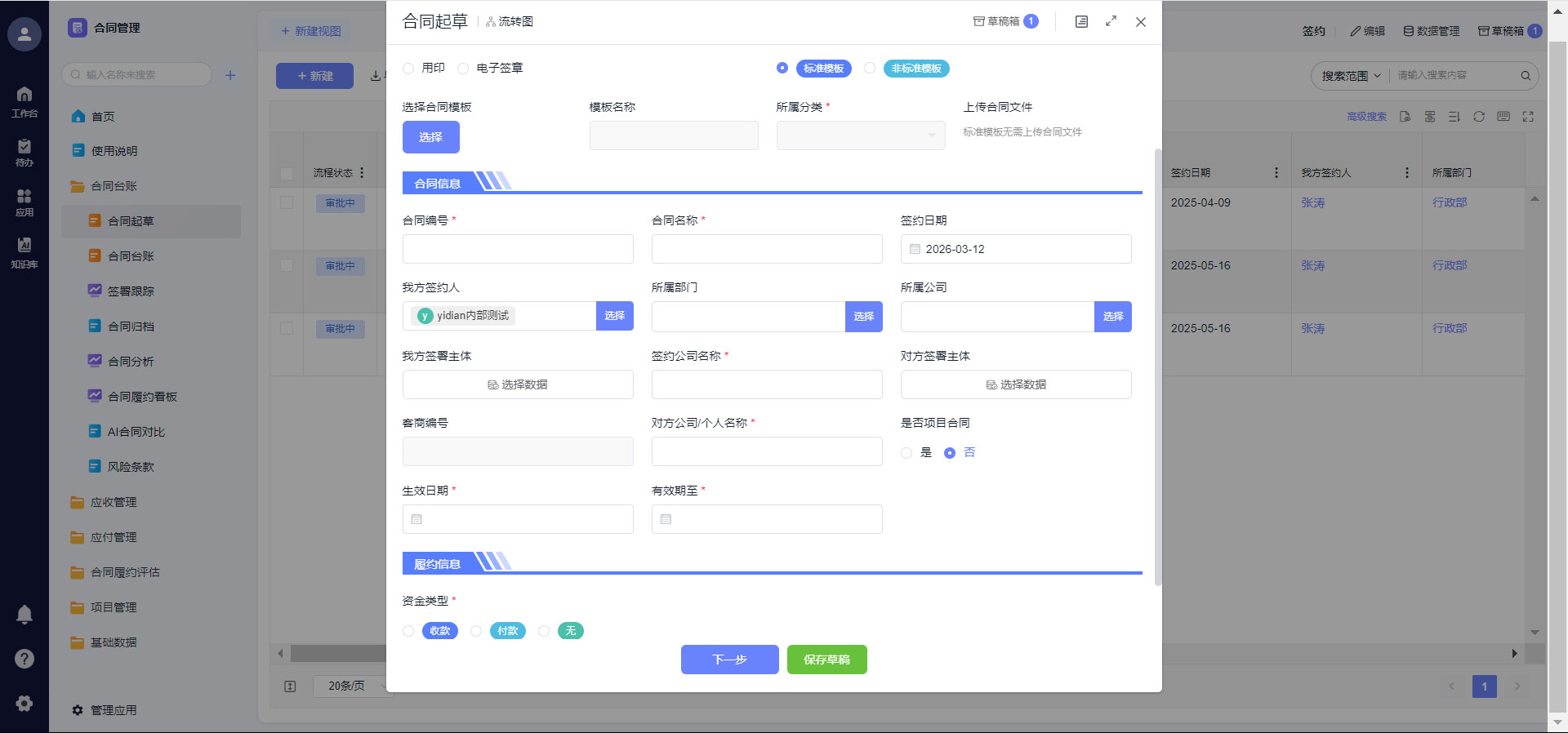Open the 生效日期 date picker
The width and height of the screenshot is (1568, 733).
[518, 519]
